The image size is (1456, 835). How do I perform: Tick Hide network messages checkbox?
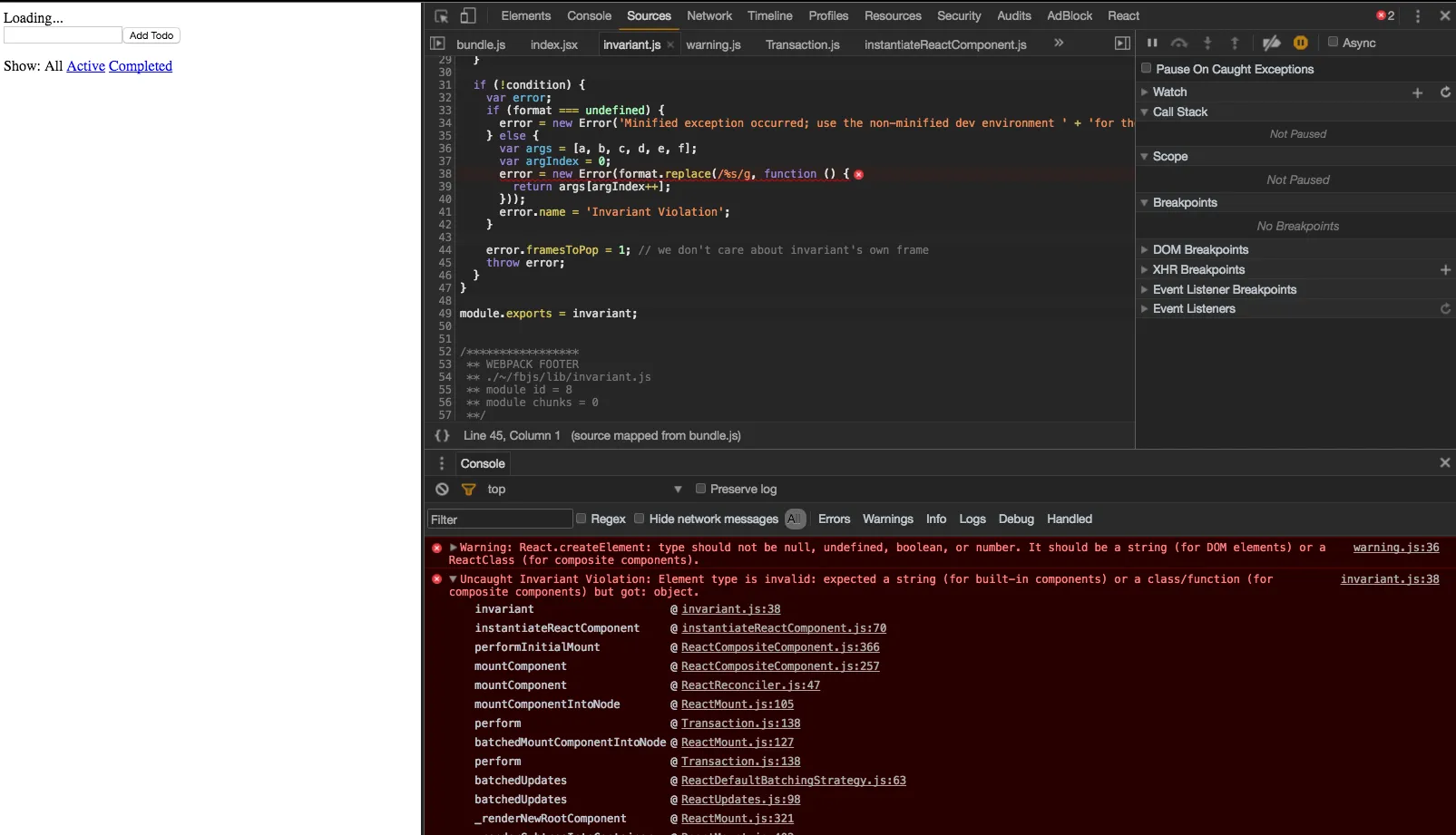[x=639, y=519]
